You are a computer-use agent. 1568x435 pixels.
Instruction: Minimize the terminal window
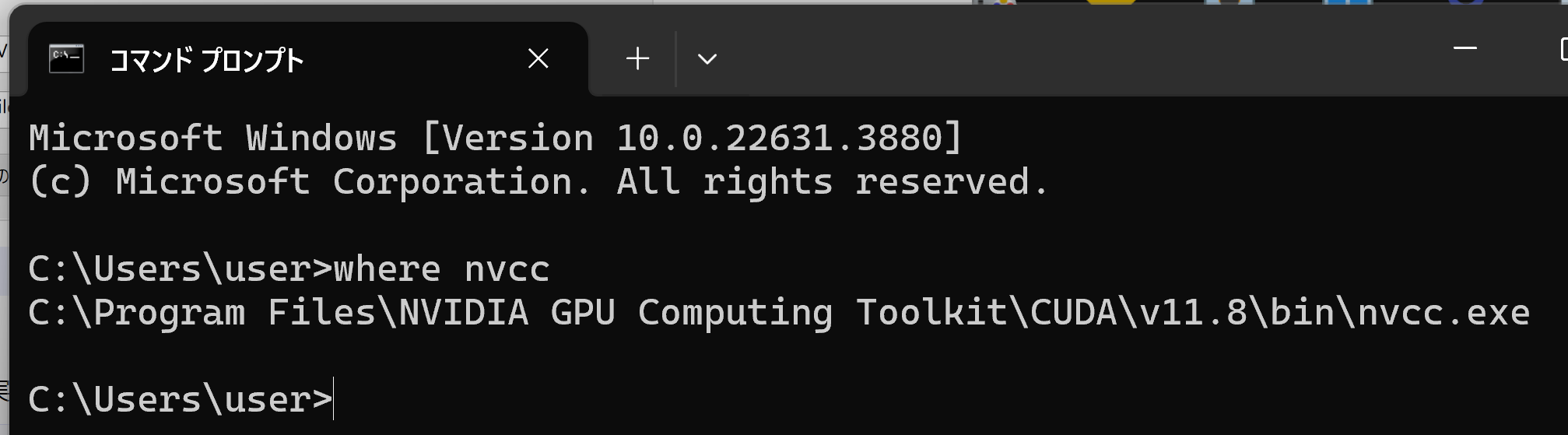point(1465,48)
